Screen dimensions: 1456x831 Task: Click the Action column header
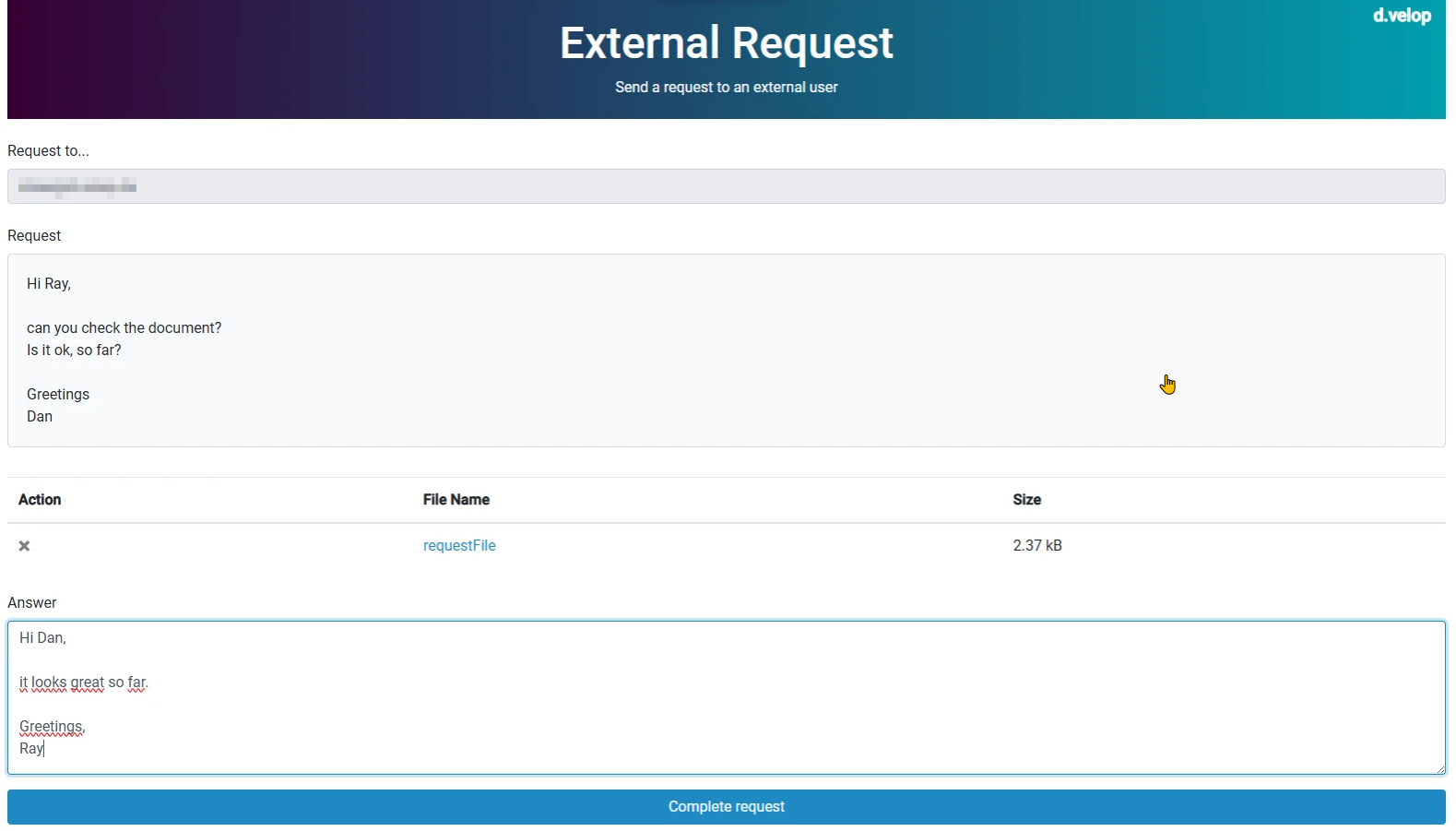coord(40,500)
